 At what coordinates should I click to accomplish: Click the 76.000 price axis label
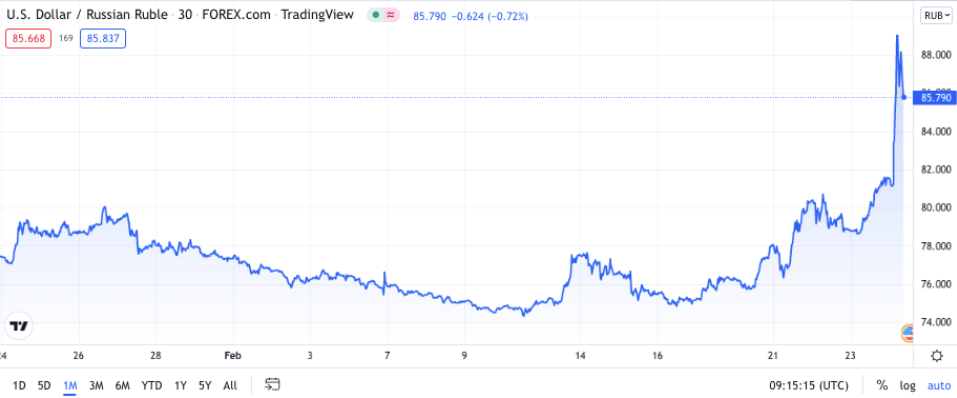click(x=937, y=284)
